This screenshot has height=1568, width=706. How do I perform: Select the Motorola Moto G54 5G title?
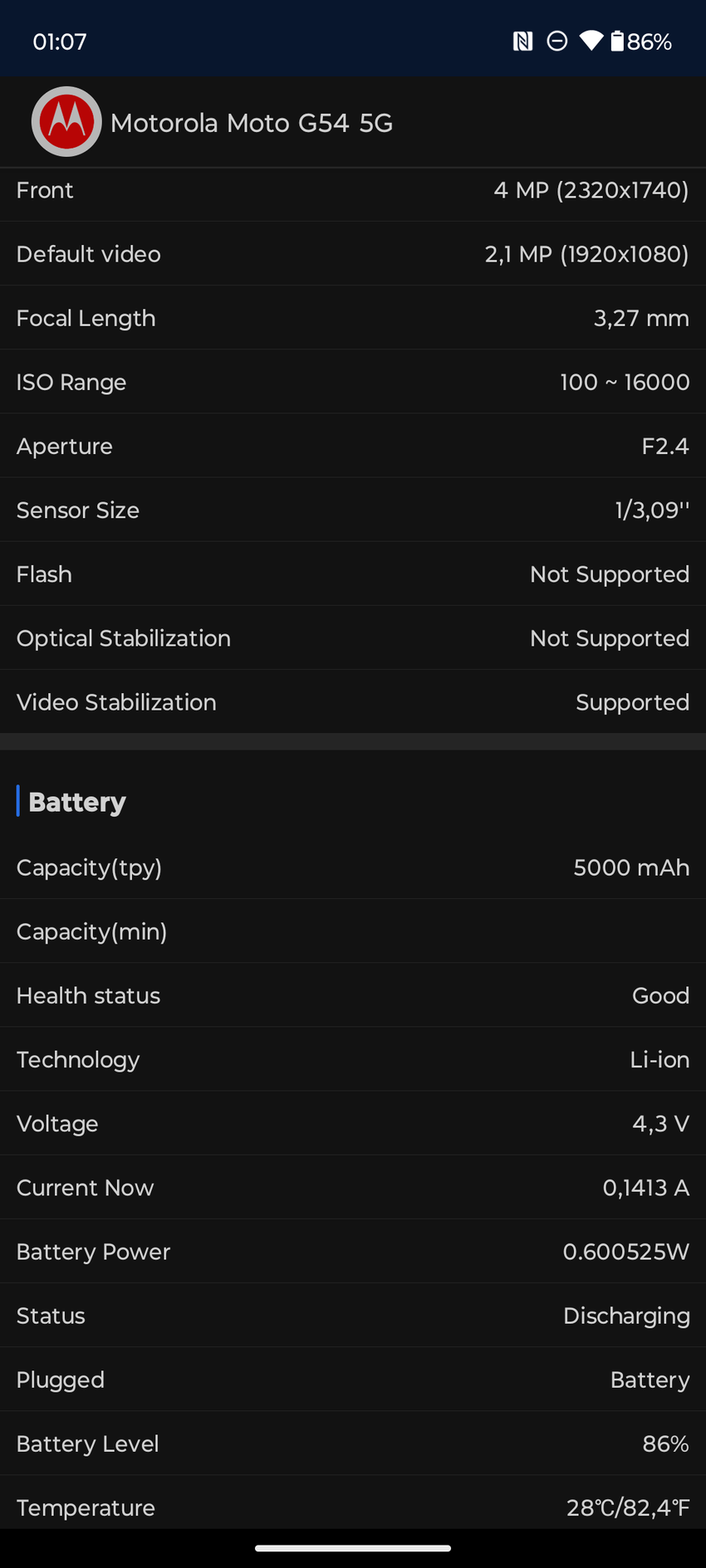(251, 123)
